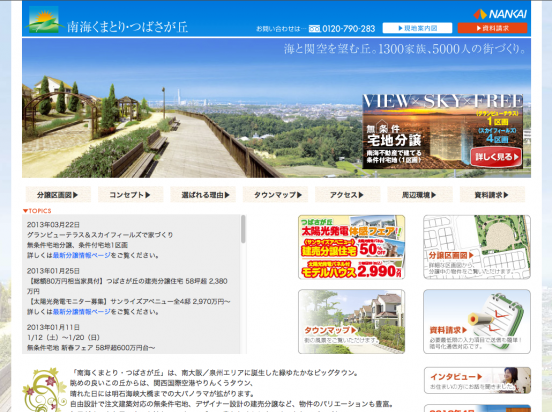Click the TOPICS list scrollbar thumb

[x=243, y=229]
